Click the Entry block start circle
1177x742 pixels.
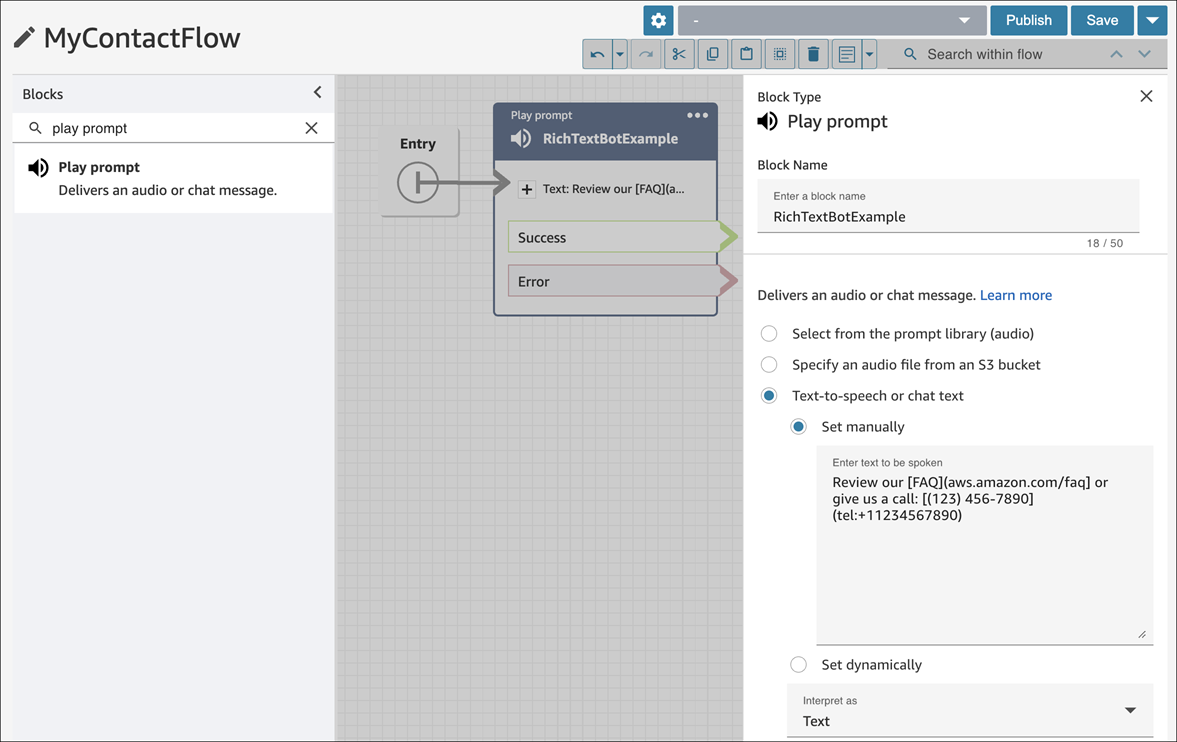(418, 182)
